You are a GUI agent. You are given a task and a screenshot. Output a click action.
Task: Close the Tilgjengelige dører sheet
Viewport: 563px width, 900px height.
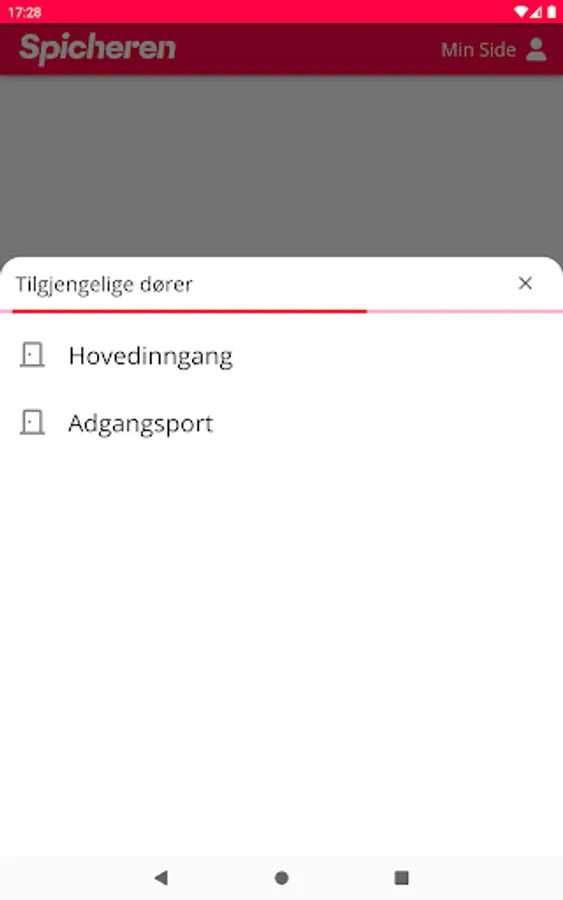[525, 283]
